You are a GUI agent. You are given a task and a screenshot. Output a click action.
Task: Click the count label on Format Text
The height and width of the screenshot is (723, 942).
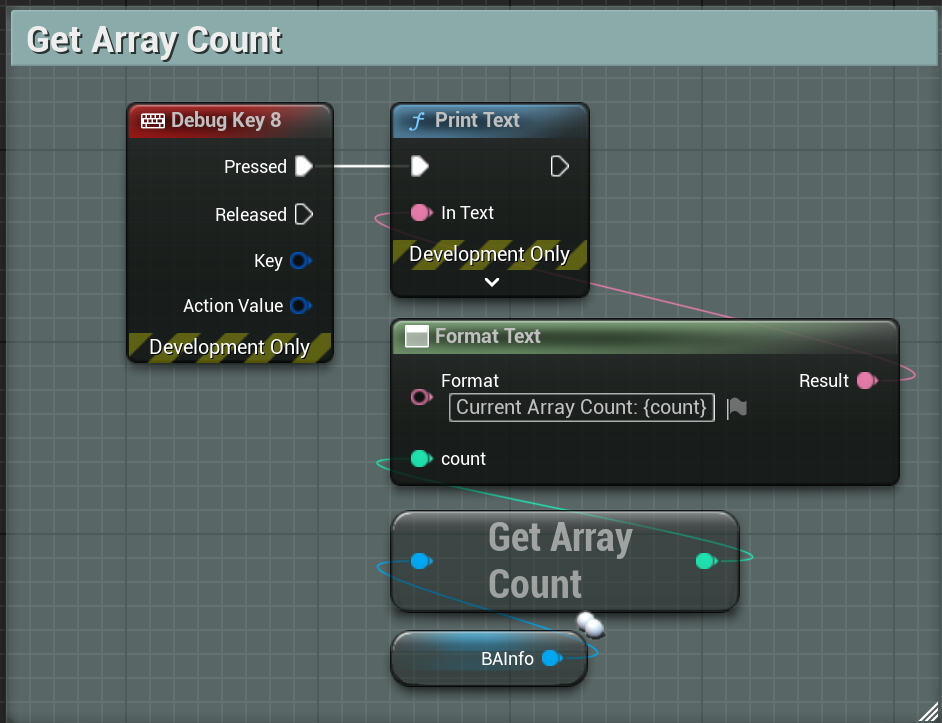463,459
